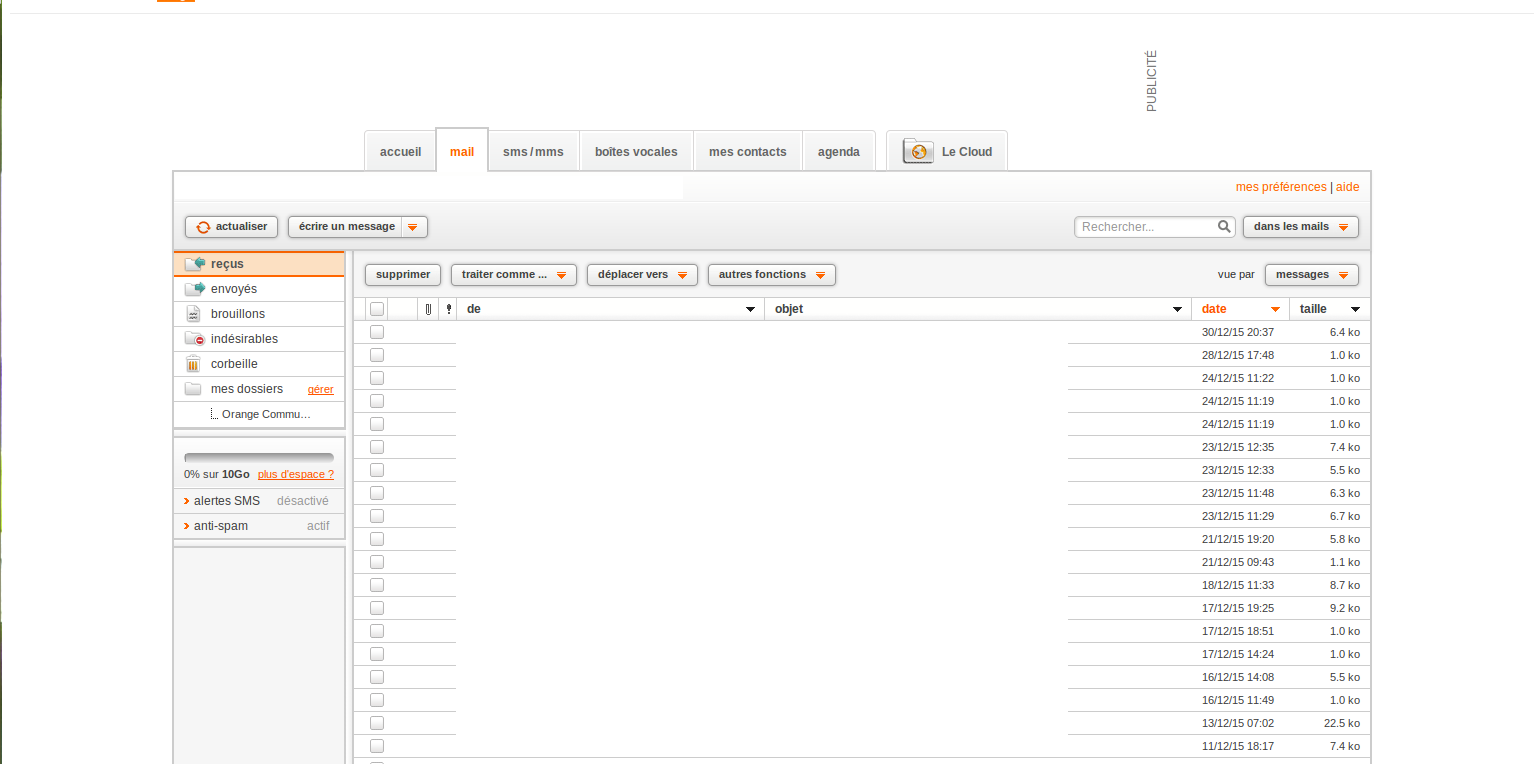
Task: Click the date 23/12/15 12:33
Action: [x=1238, y=470]
